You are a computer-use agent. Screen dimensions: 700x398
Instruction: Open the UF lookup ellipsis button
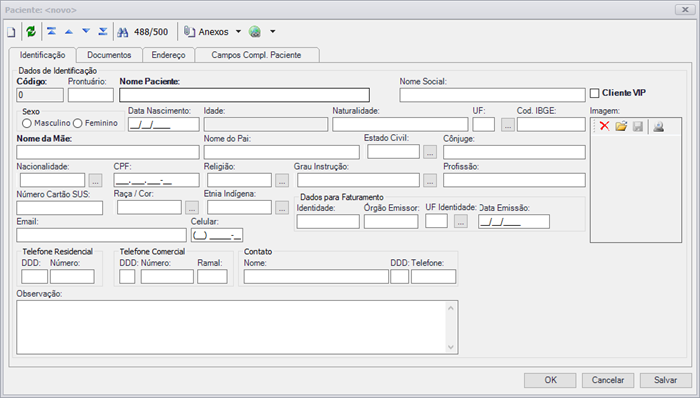508,125
